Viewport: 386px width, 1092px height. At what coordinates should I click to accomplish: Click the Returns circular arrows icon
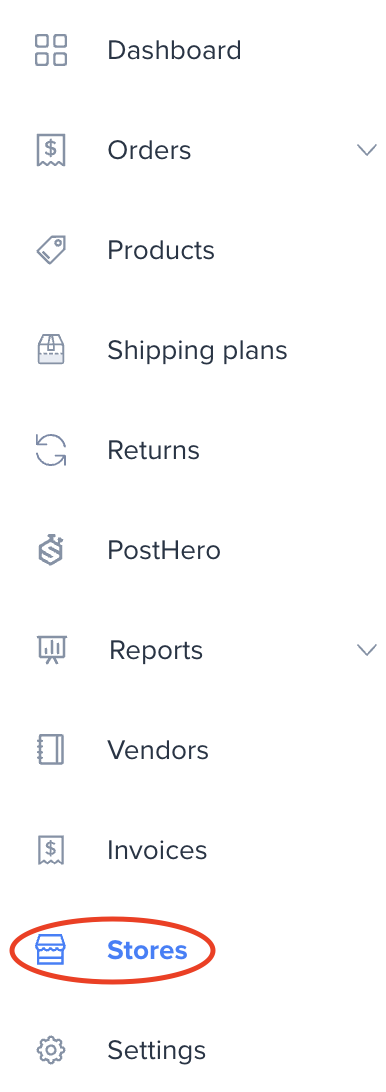(51, 450)
